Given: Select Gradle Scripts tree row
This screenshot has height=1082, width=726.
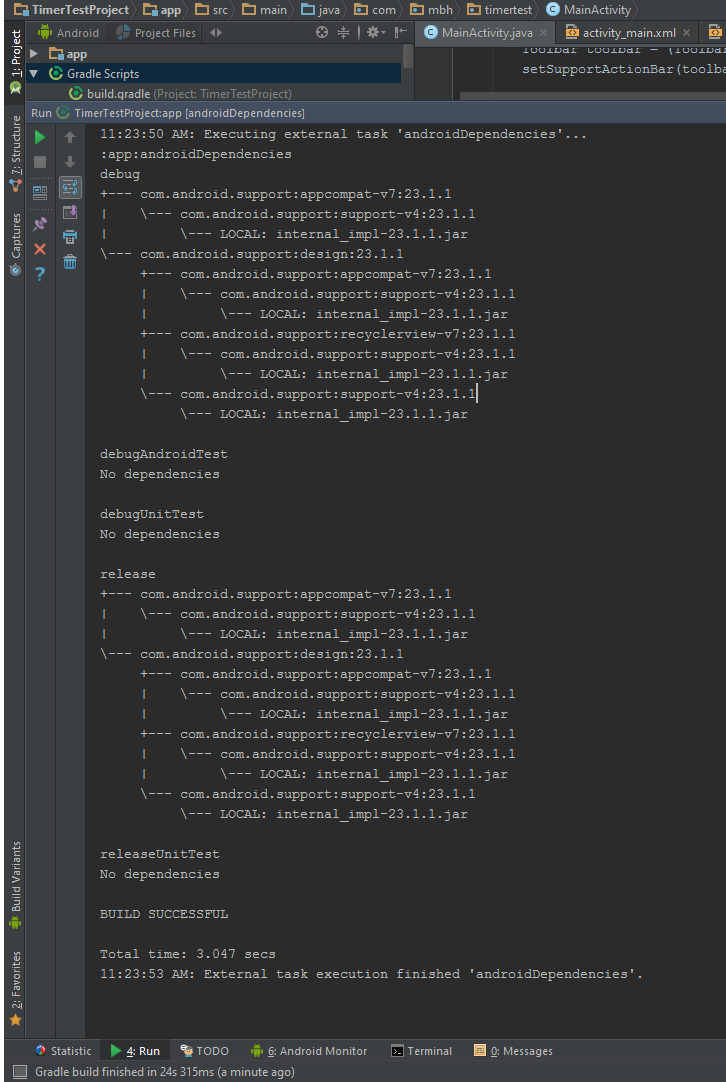Looking at the screenshot, I should [x=214, y=74].
